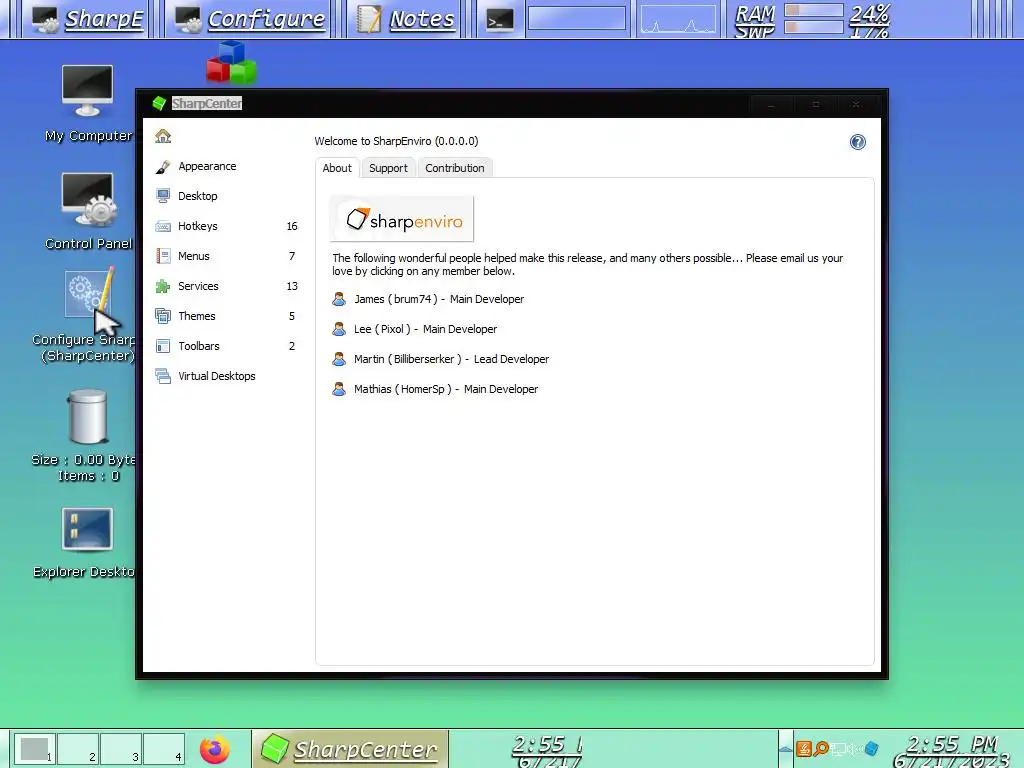Screen dimensions: 1024x768
Task: Open terminal icon in top bar
Action: point(500,20)
